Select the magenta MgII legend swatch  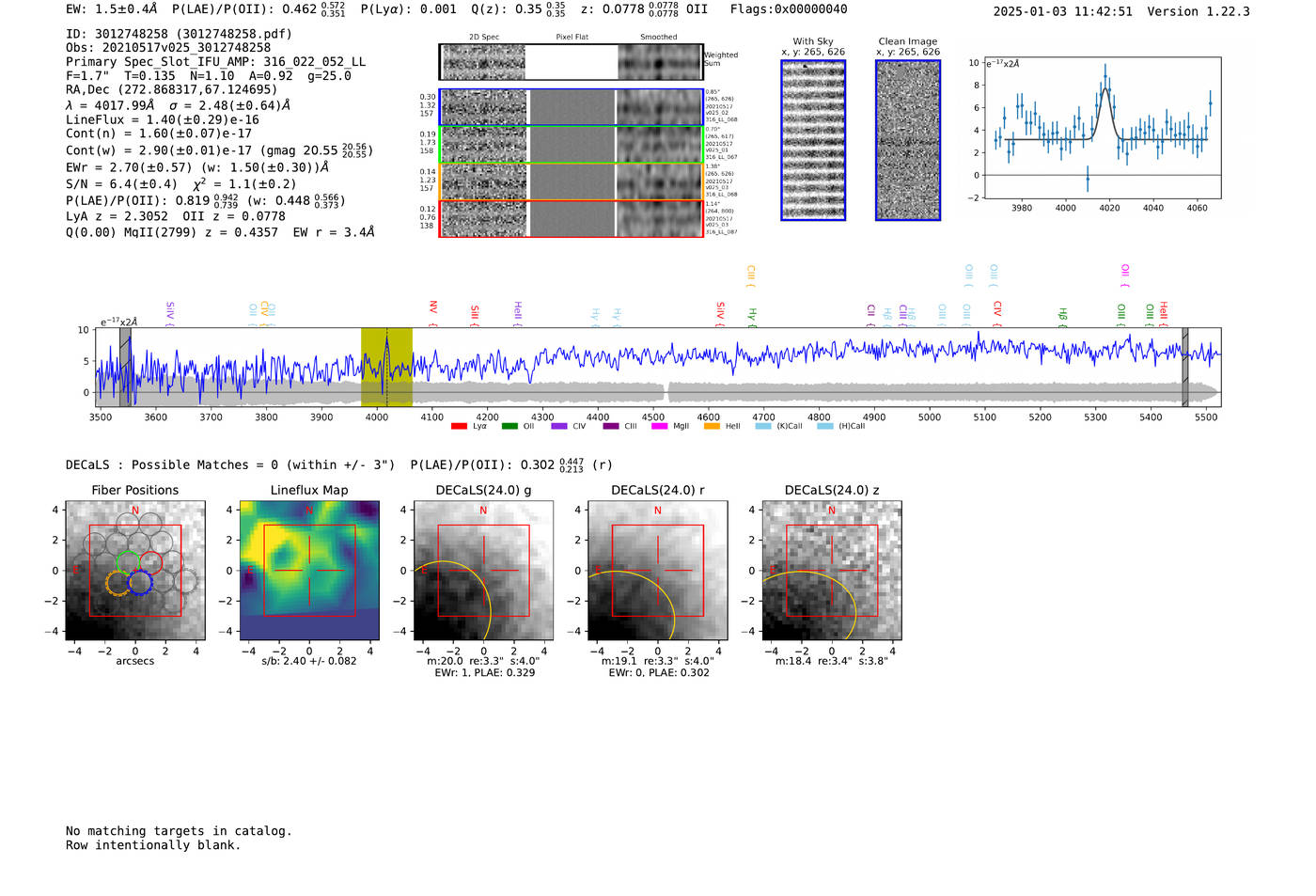tap(659, 427)
